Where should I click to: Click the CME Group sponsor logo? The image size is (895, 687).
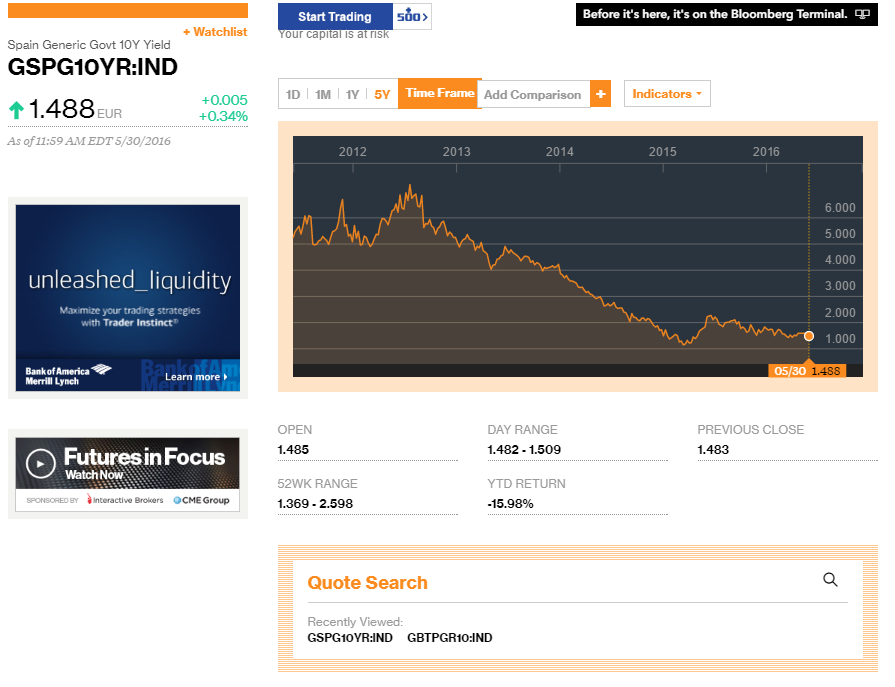coord(201,500)
